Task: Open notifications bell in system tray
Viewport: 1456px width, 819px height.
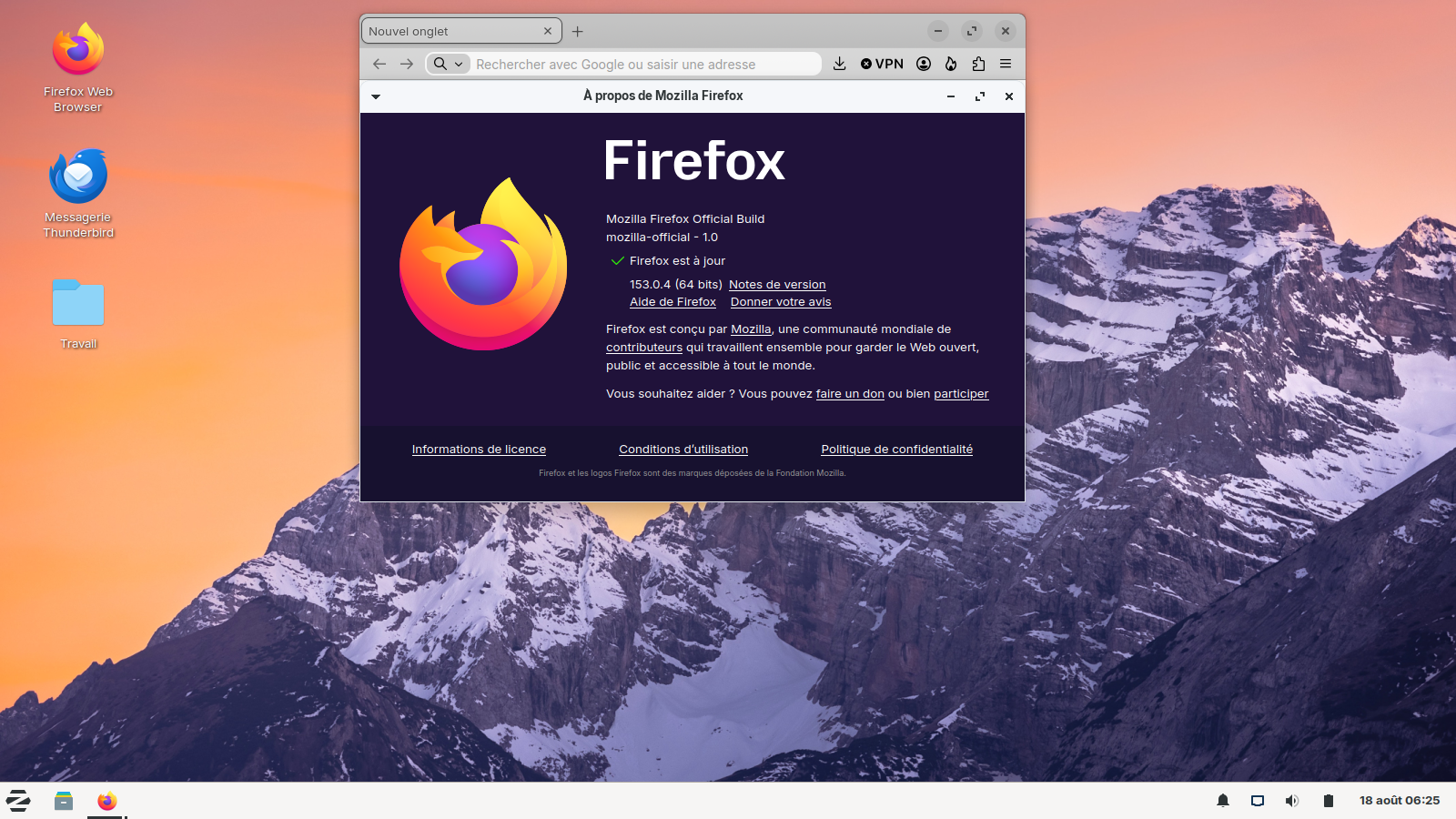Action: pyautogui.click(x=1223, y=801)
